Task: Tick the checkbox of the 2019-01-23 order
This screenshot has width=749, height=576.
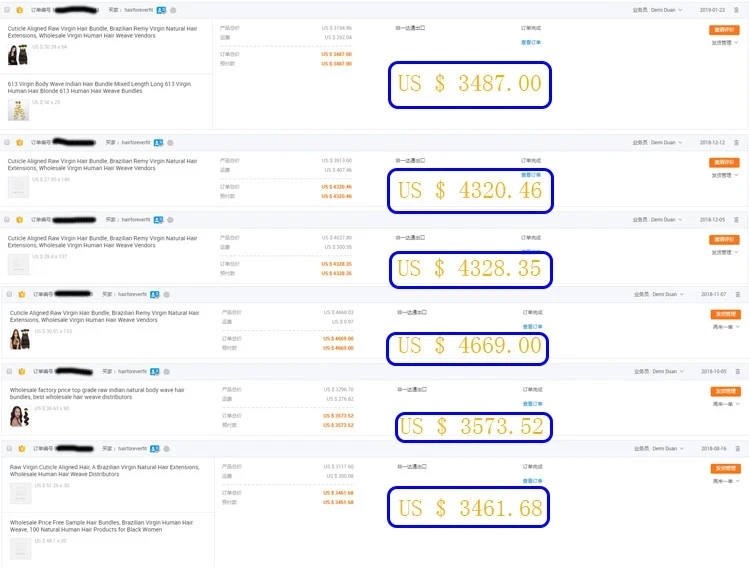Action: click(7, 10)
